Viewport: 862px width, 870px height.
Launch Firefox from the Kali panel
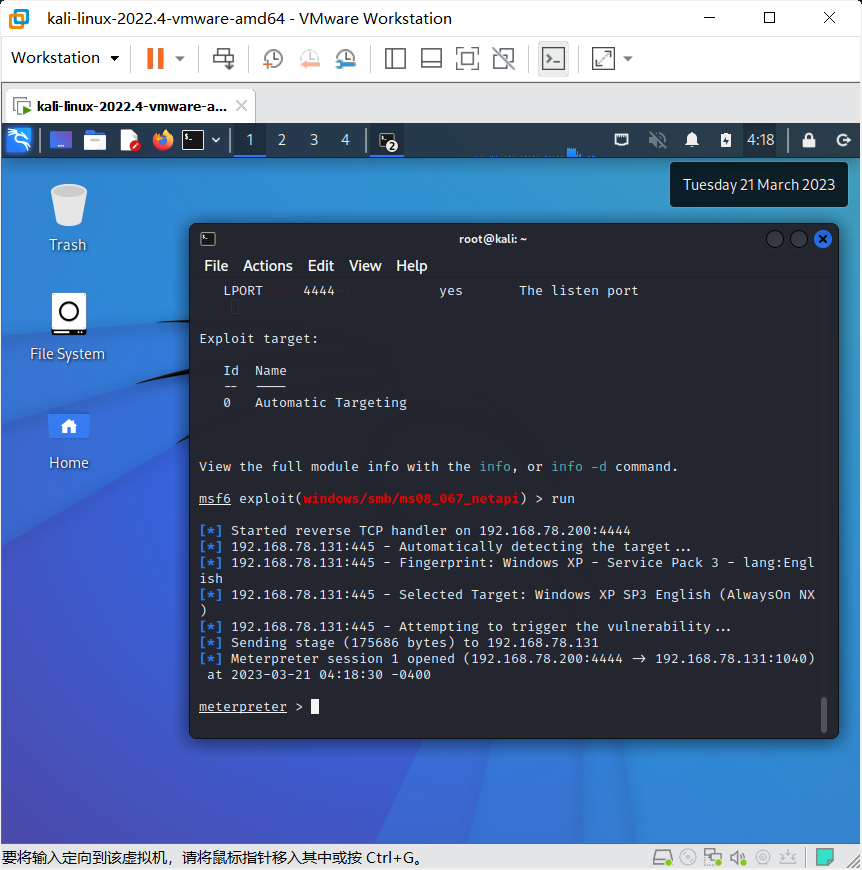163,140
